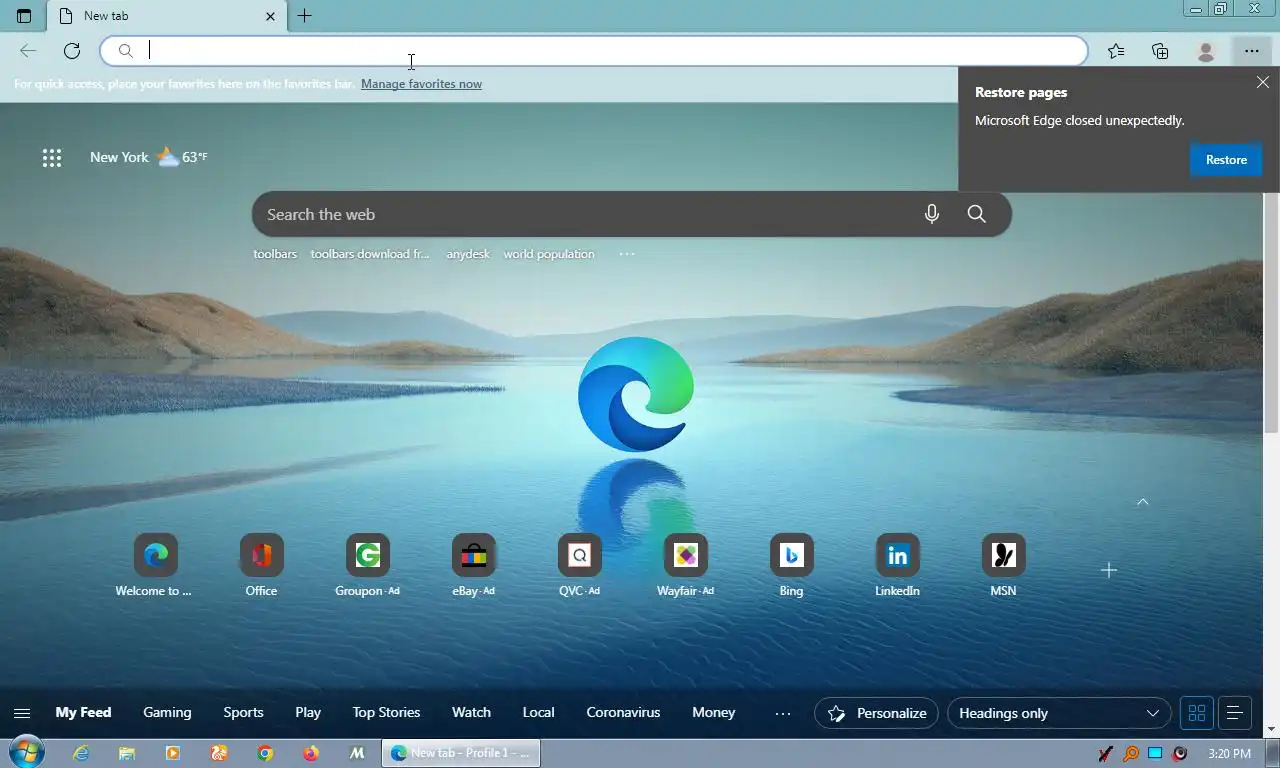Go back with the back arrow
The height and width of the screenshot is (768, 1280).
click(x=28, y=51)
